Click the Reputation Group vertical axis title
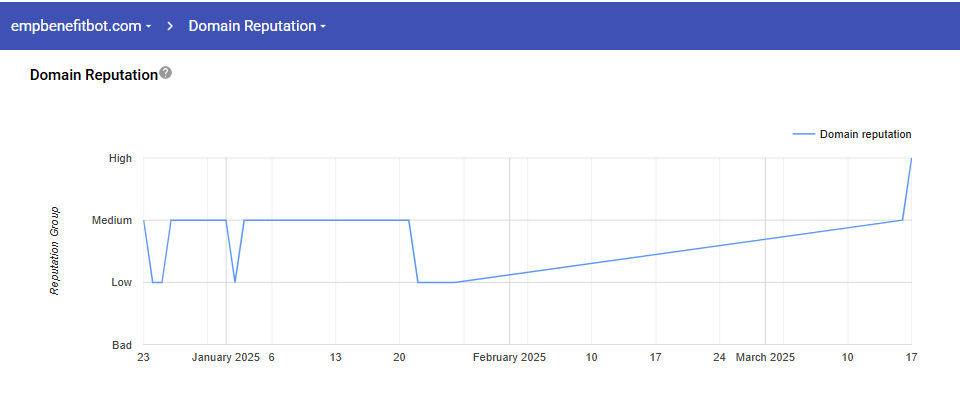 tap(55, 251)
